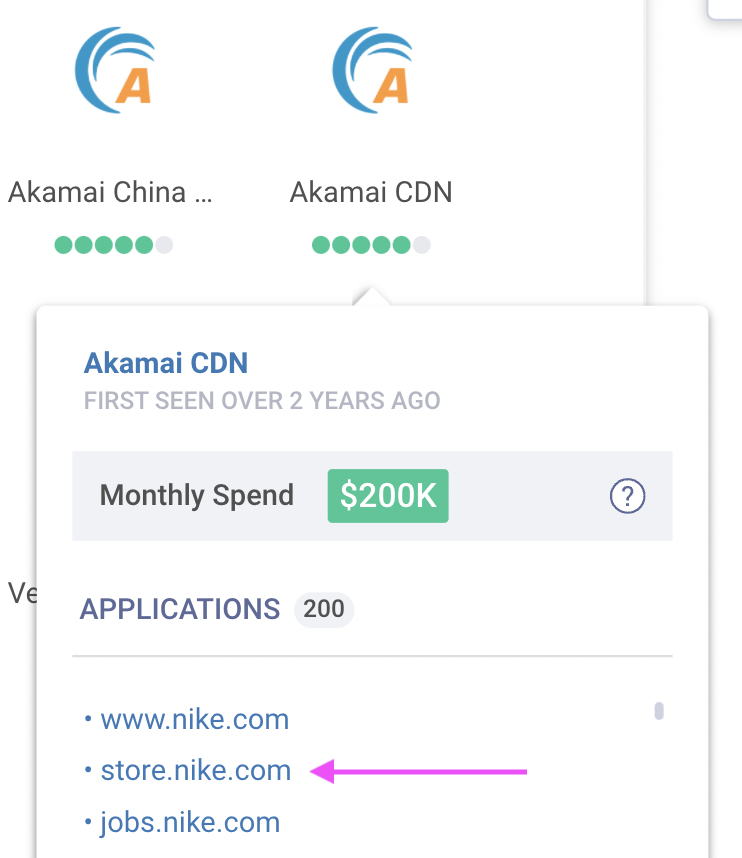
Task: Open the www.nike.com application link
Action: [195, 719]
